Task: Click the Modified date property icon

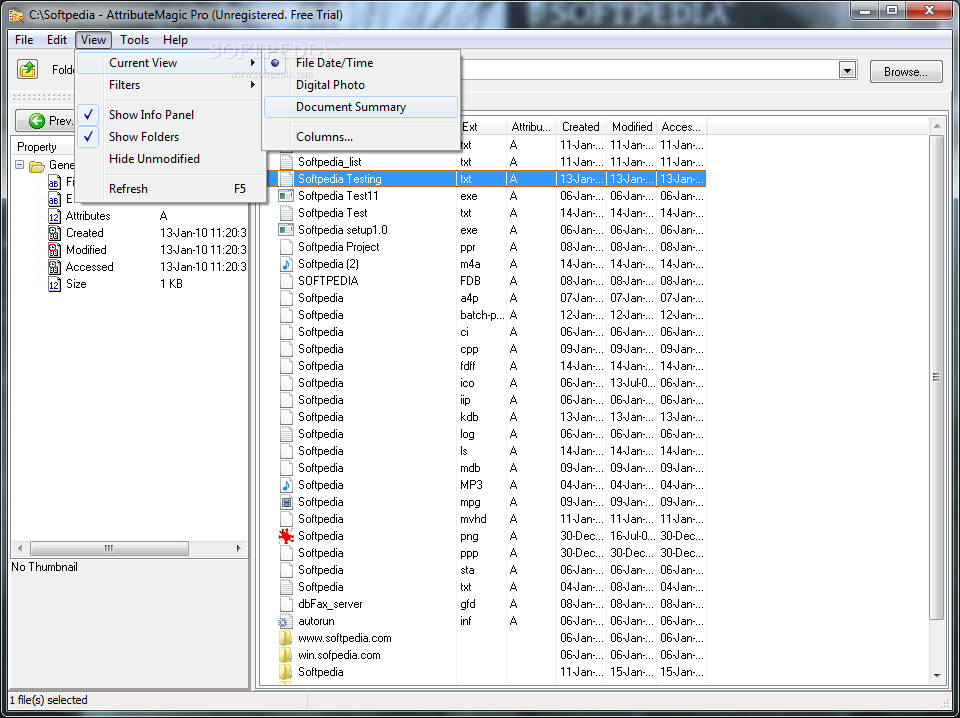Action: pos(54,250)
